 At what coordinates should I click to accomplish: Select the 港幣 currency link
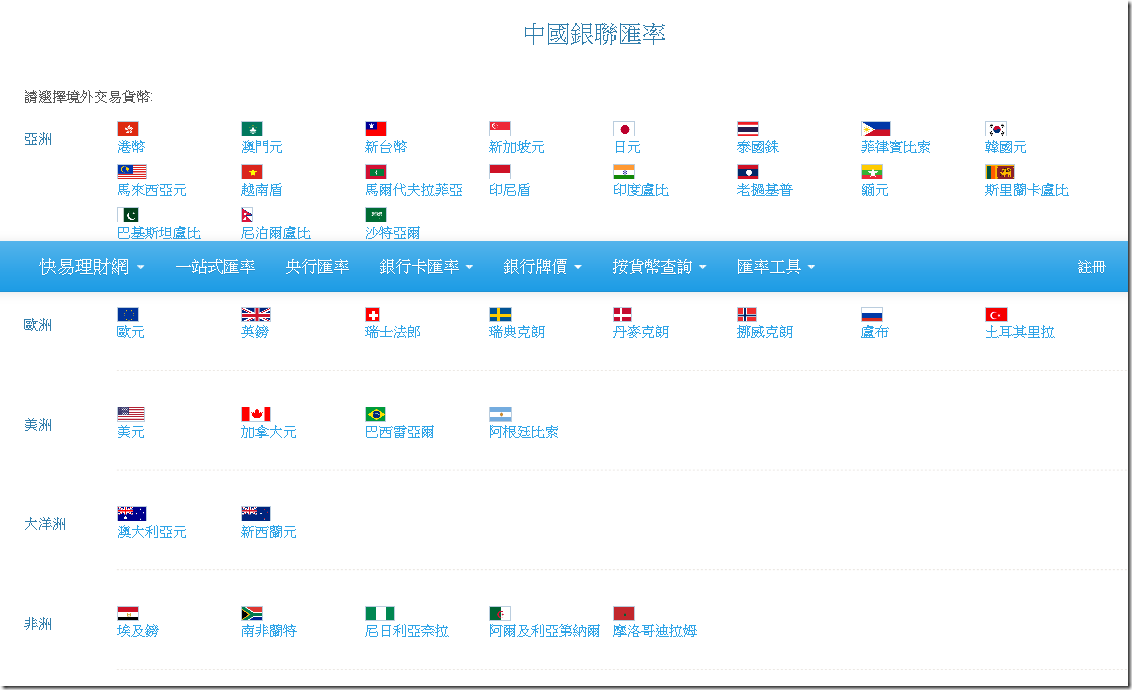coord(131,147)
